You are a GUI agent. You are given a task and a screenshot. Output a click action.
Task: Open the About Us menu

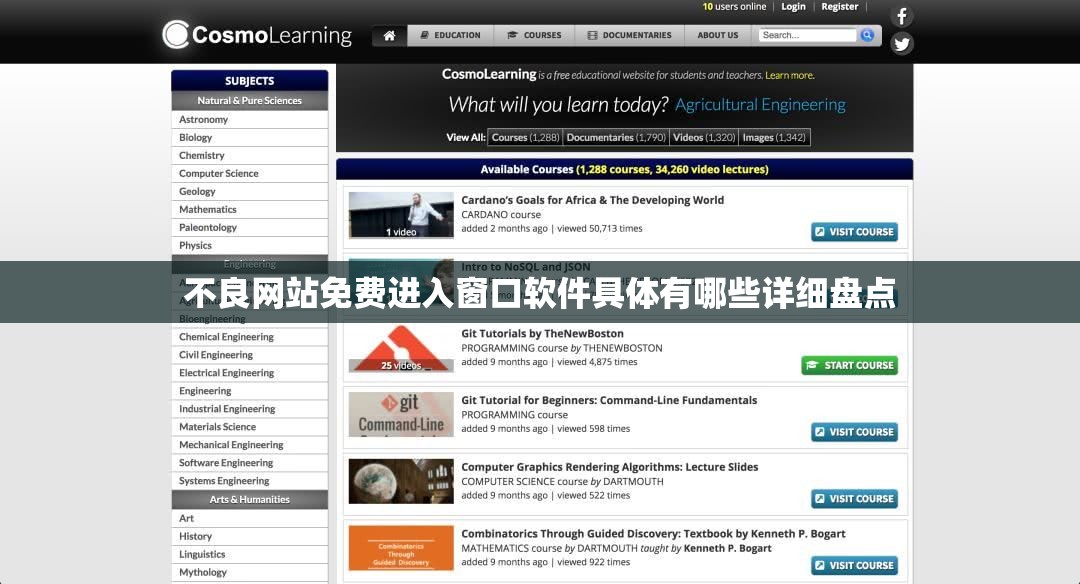(718, 35)
